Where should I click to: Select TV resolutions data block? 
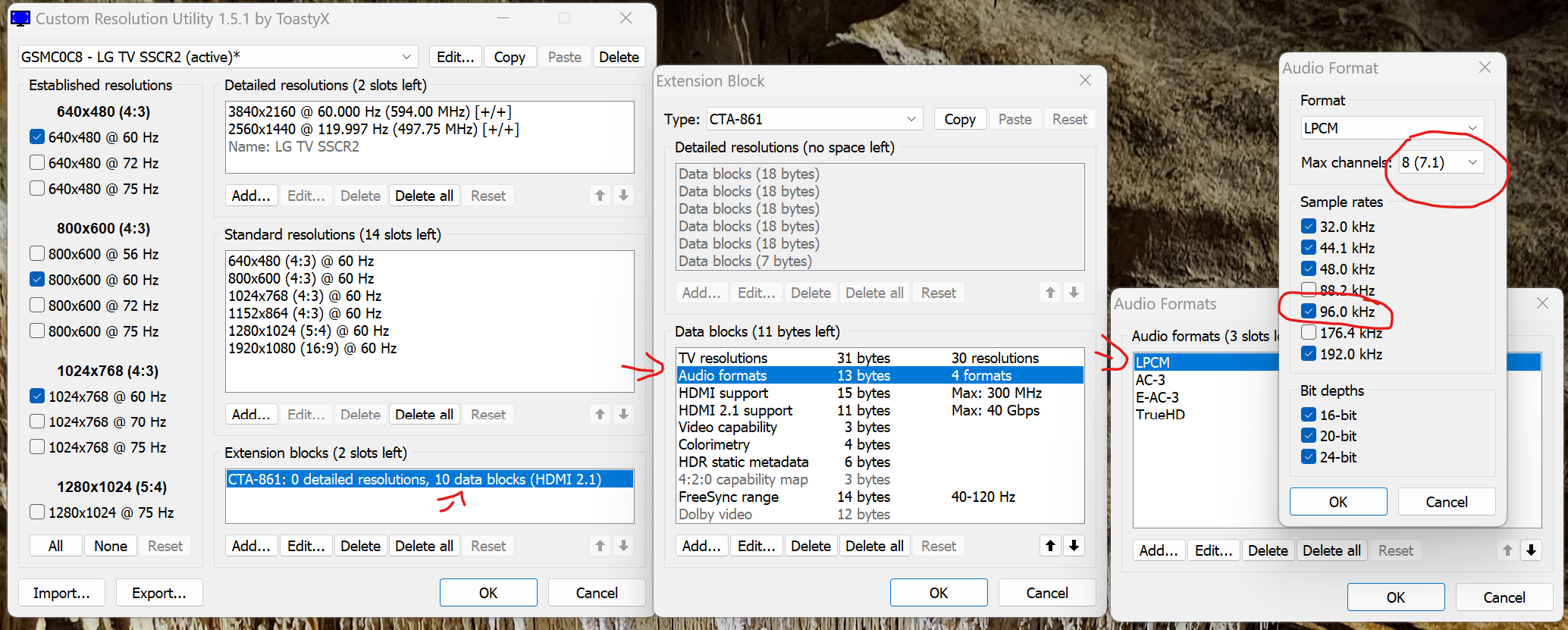880,358
